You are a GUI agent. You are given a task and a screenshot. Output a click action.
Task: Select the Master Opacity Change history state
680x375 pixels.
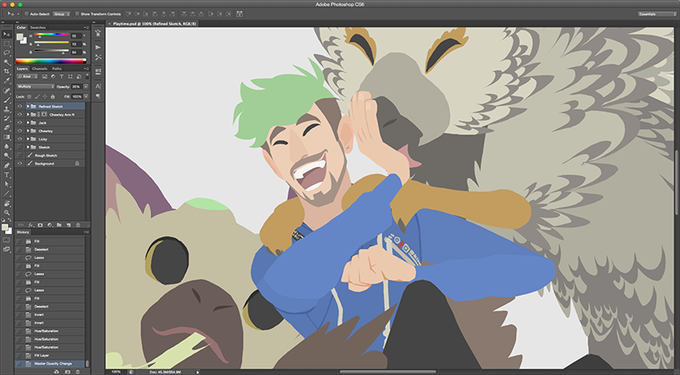[50, 364]
